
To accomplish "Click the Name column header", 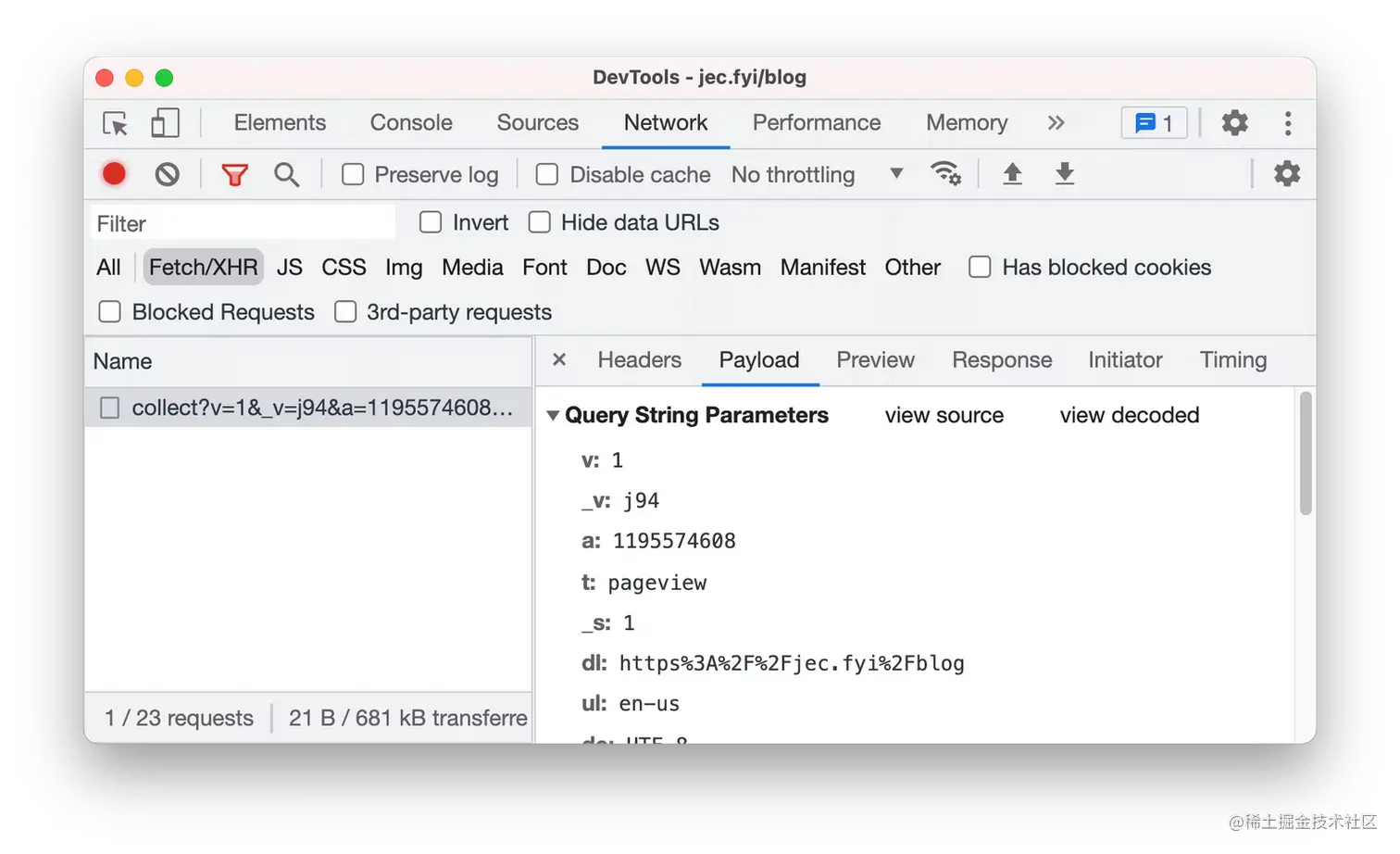I will pos(308,361).
